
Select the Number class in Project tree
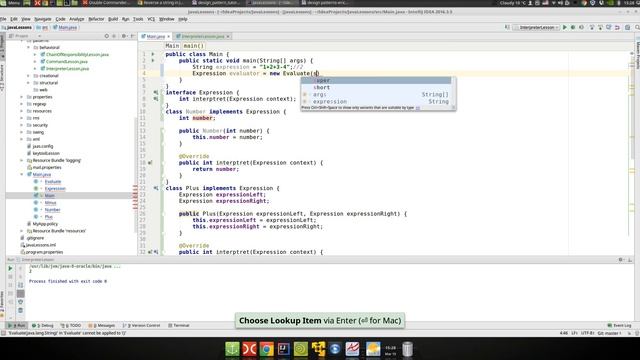[x=52, y=210]
